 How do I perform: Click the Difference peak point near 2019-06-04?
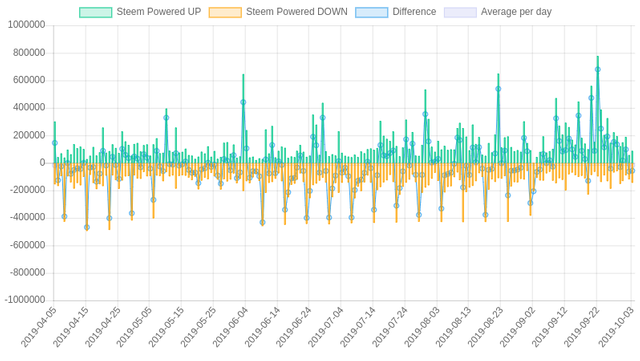pos(243,102)
